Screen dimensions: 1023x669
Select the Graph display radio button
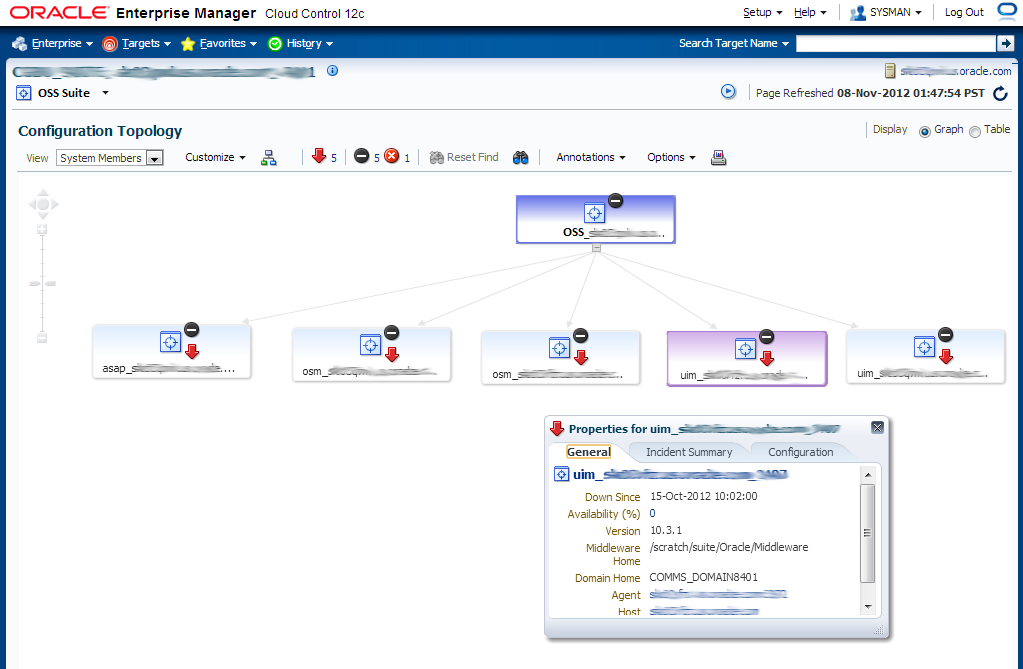(924, 131)
